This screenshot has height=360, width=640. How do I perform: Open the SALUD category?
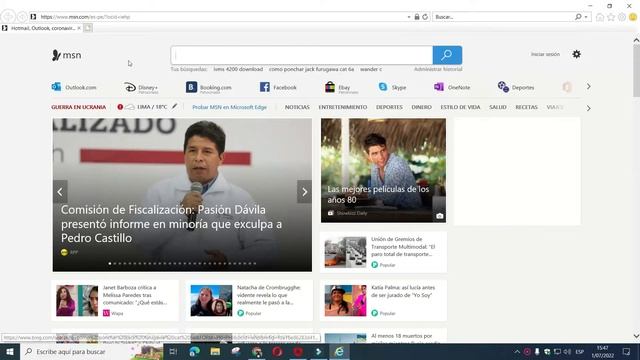498,107
